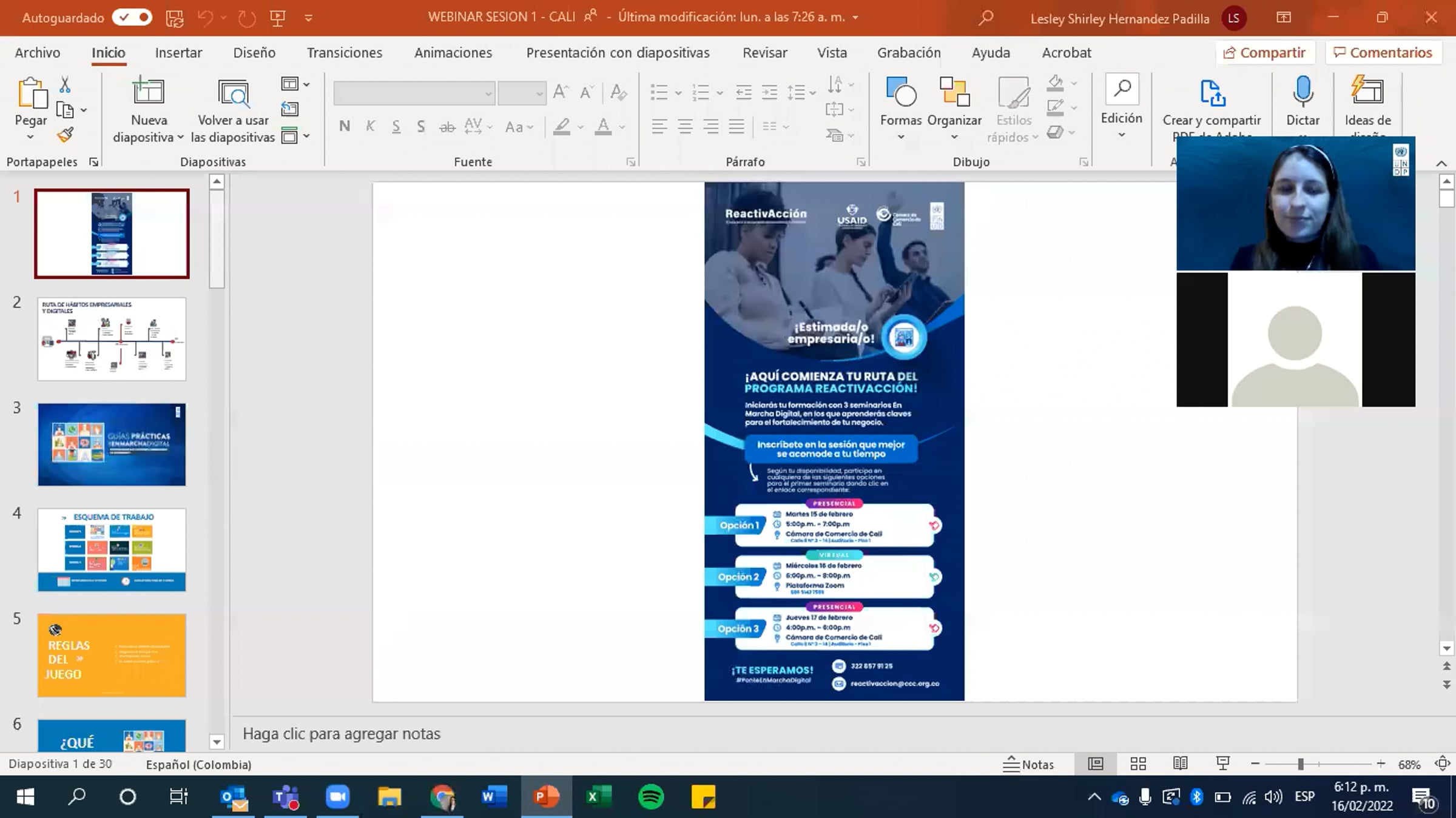
Task: Expand the Organizar dropdown
Action: click(x=954, y=137)
